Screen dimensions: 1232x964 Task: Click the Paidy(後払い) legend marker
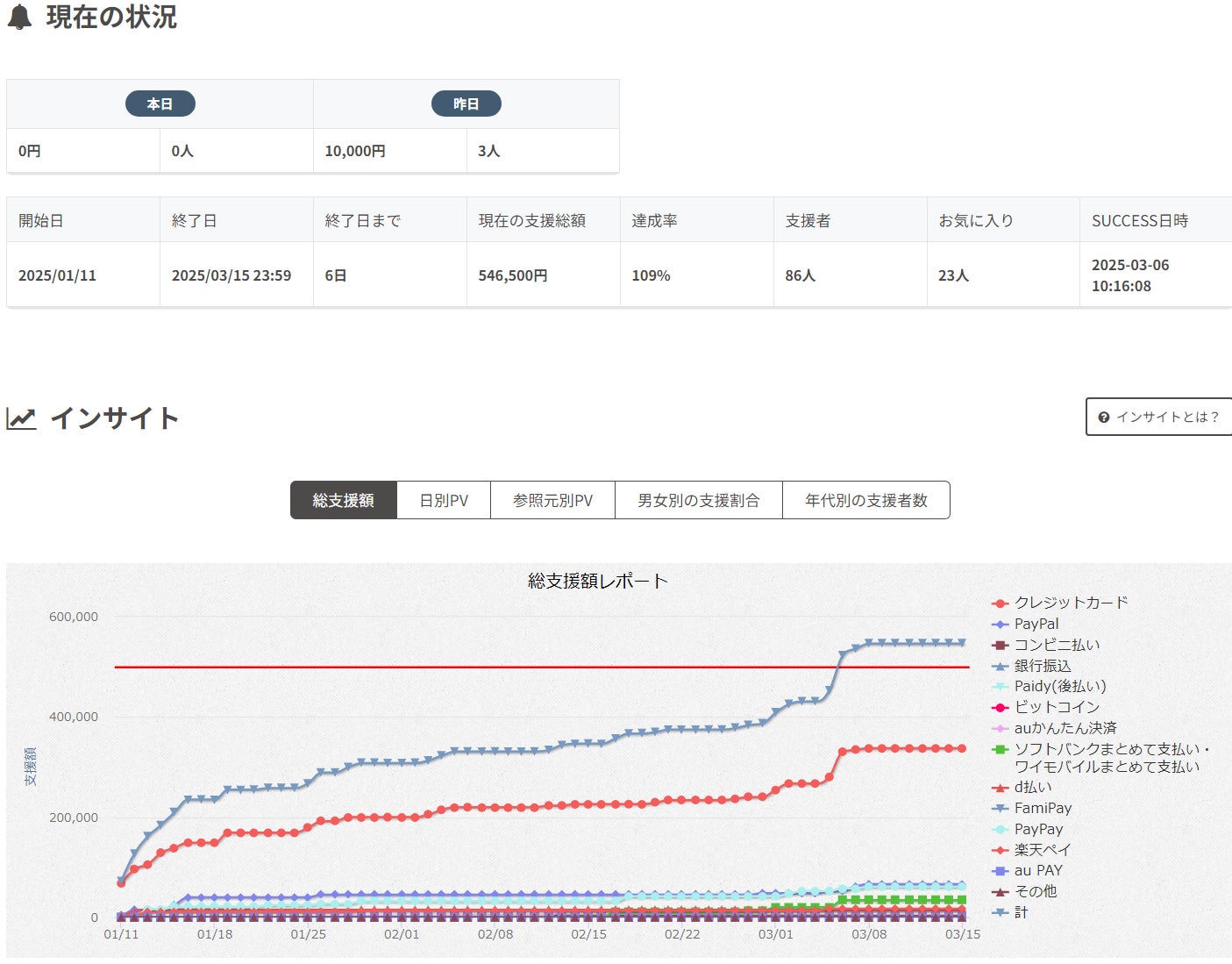point(1000,687)
